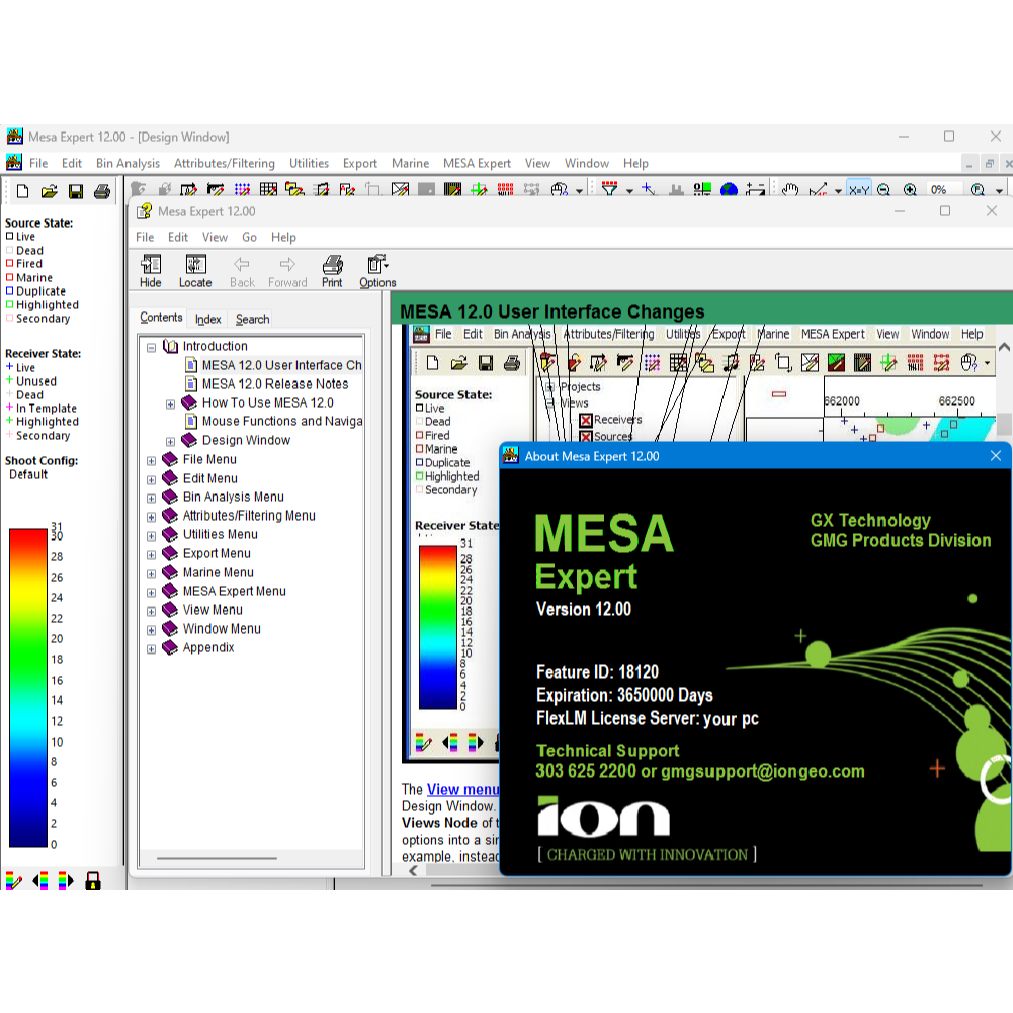Viewport: 1013px width, 1013px height.
Task: Click the blue plus receiver icon
Action: (649, 189)
